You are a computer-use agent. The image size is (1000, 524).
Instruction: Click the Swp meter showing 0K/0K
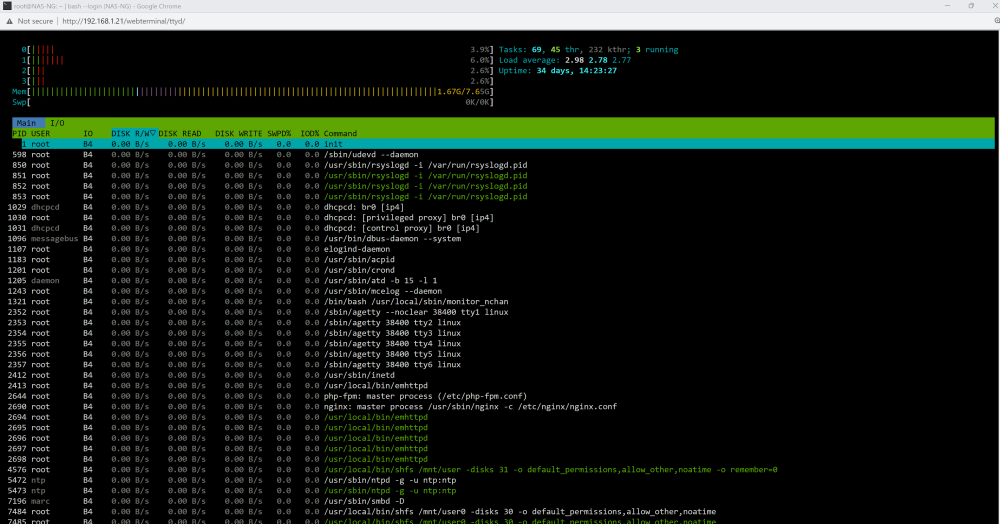[x=253, y=102]
